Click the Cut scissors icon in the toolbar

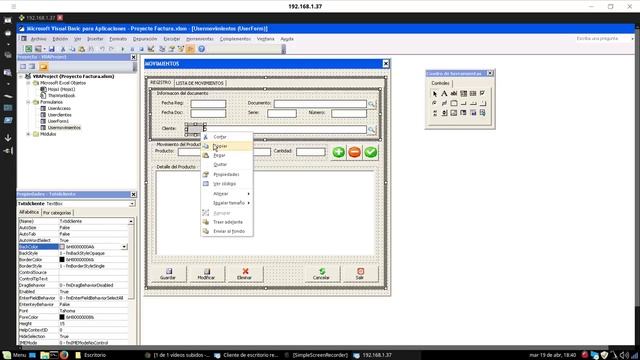click(x=63, y=49)
